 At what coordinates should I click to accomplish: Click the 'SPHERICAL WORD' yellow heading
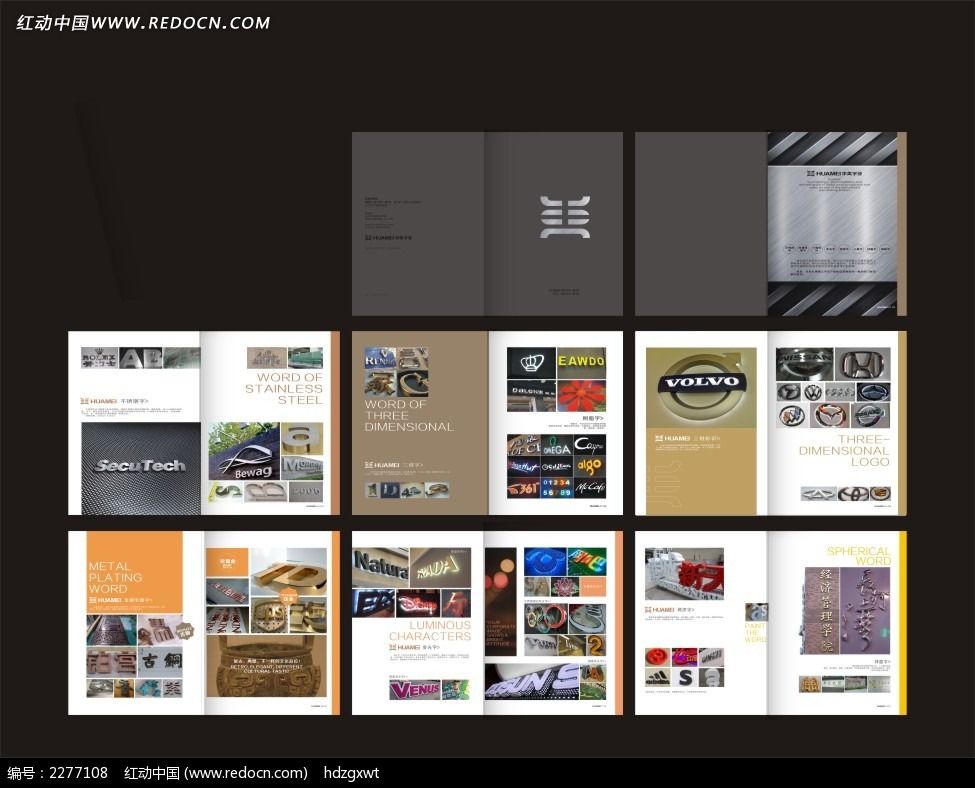(x=859, y=555)
